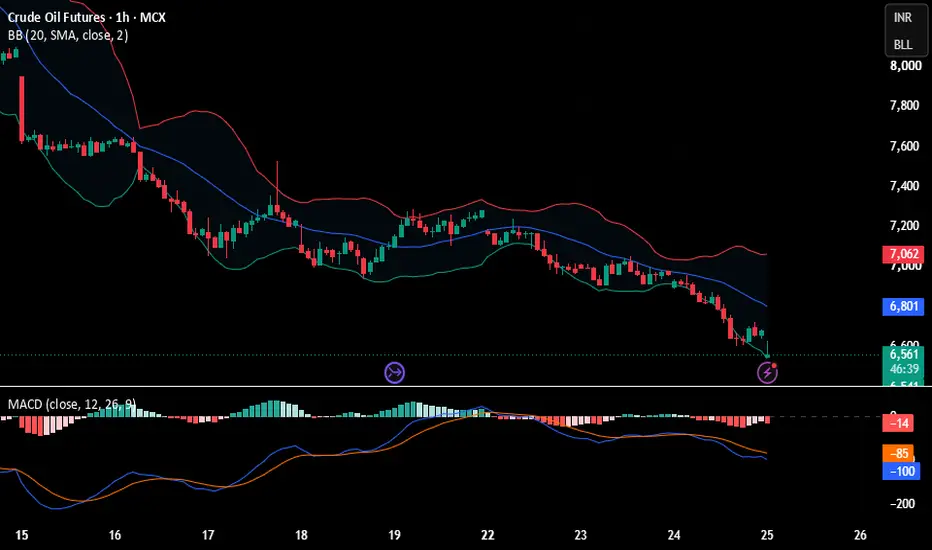932x550 pixels.
Task: Click date 26 on the time axis
Action: tap(860, 535)
